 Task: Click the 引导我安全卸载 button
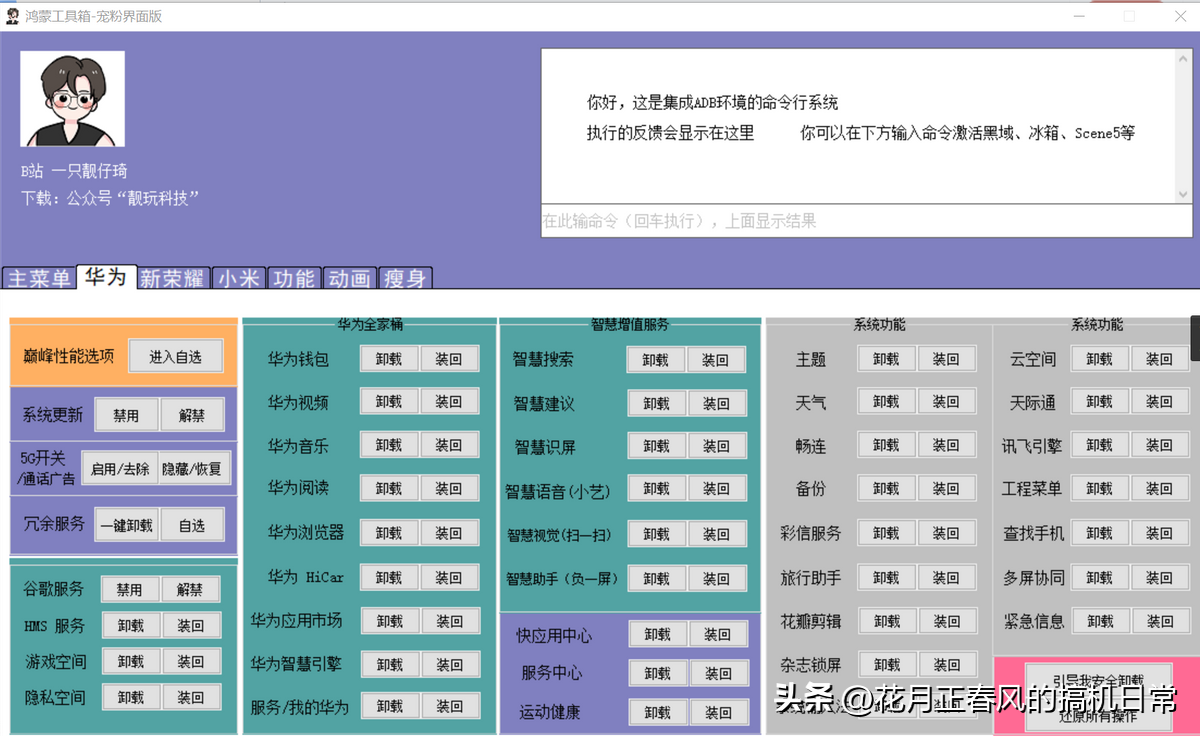(x=1098, y=678)
